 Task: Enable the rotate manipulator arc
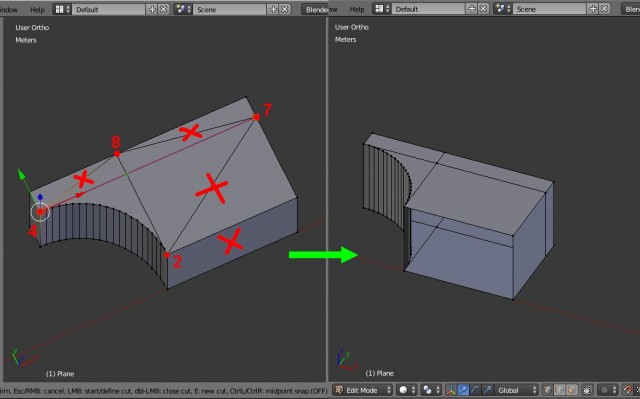[x=475, y=390]
